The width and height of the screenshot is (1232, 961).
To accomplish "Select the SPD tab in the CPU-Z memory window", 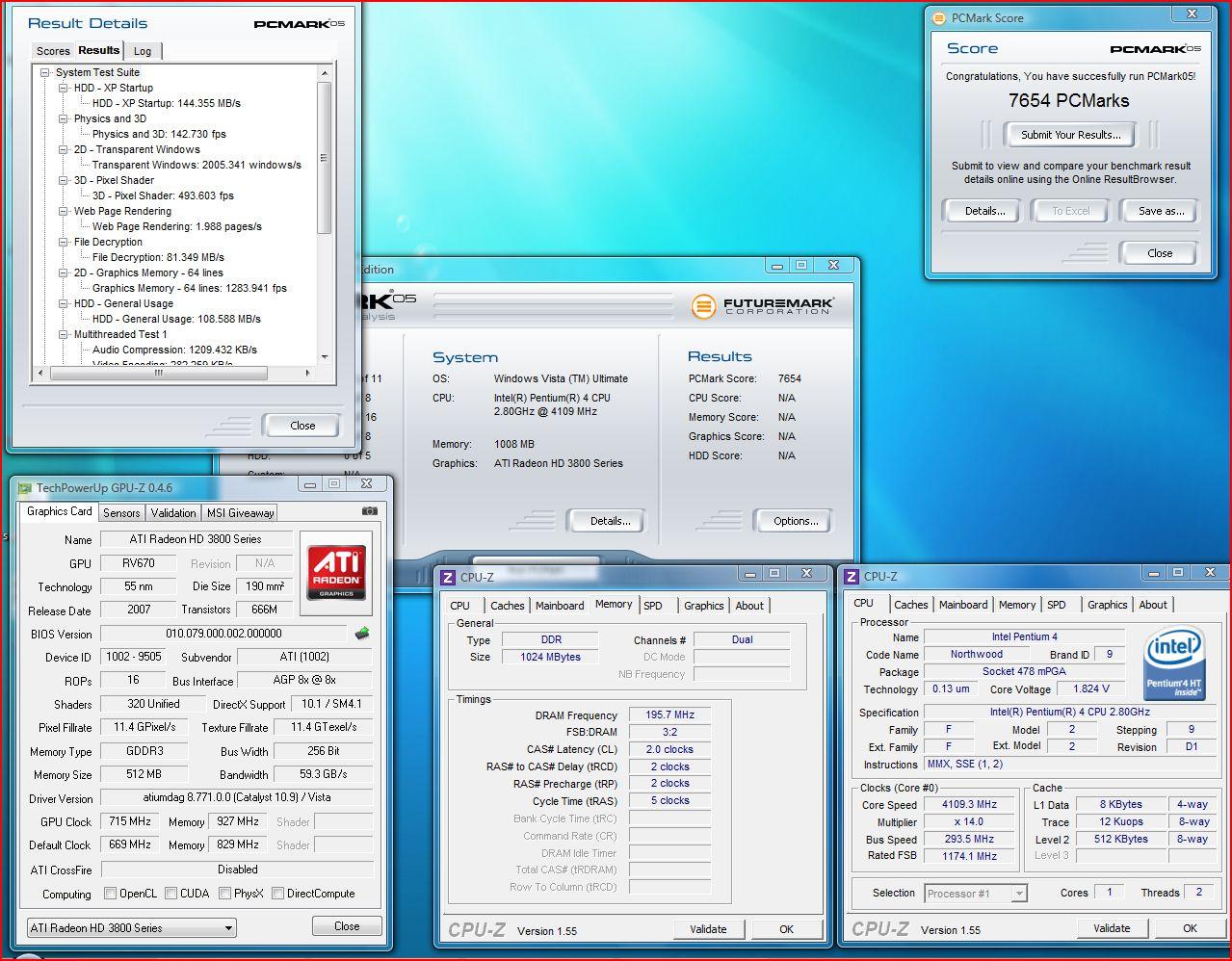I will coord(653,606).
